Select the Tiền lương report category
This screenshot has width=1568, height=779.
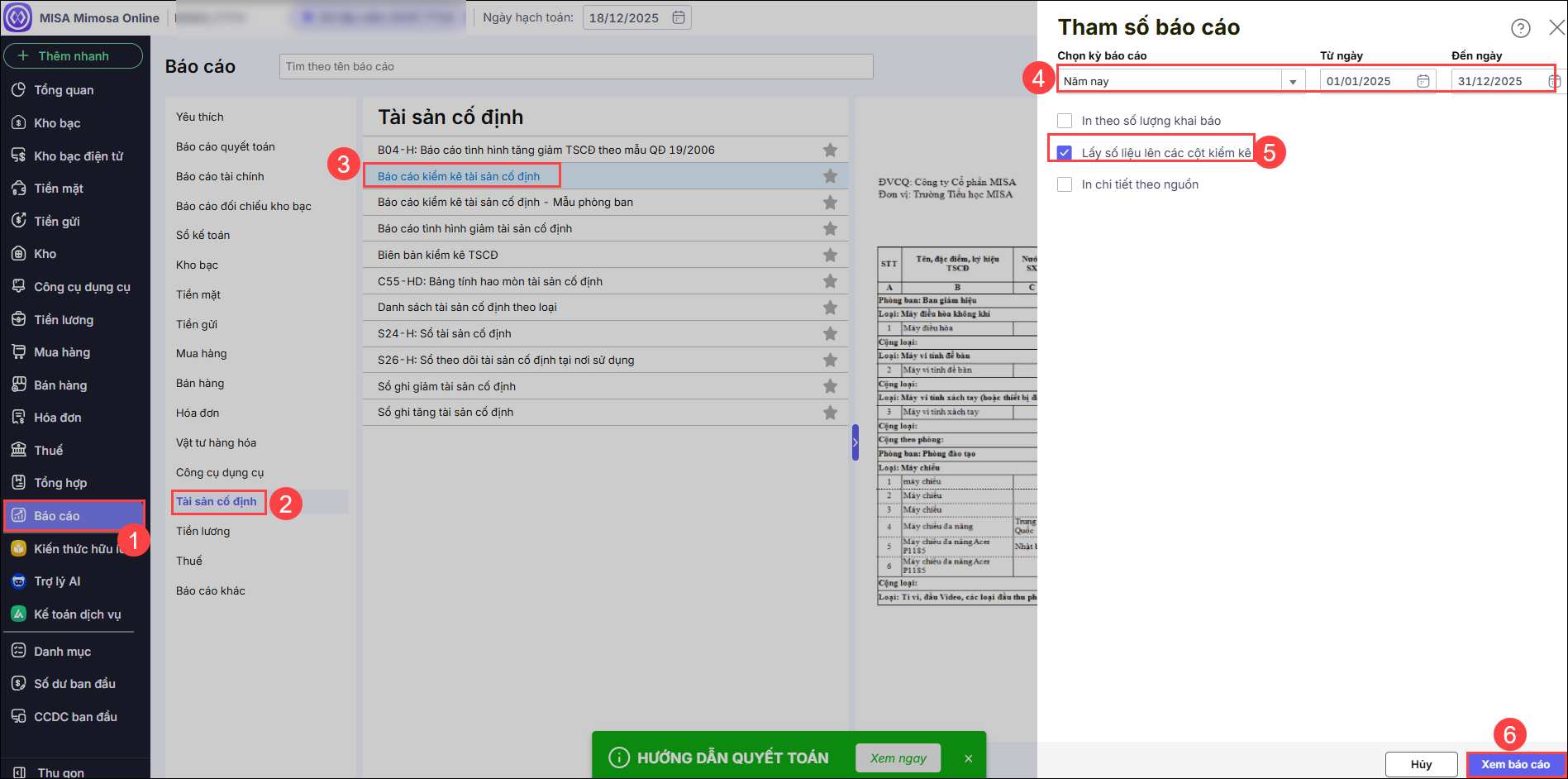click(203, 531)
